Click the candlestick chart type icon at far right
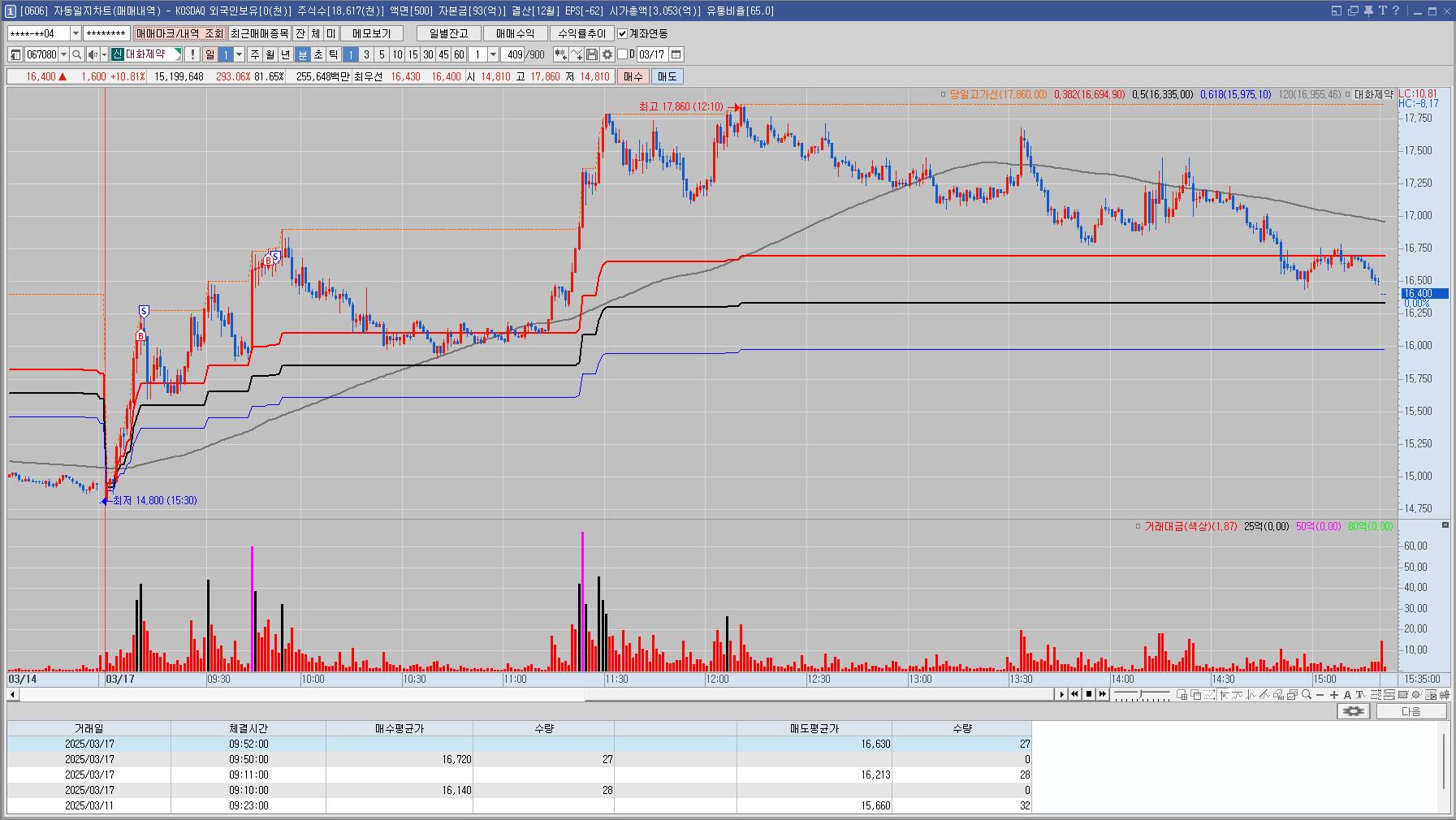 coord(1445,695)
